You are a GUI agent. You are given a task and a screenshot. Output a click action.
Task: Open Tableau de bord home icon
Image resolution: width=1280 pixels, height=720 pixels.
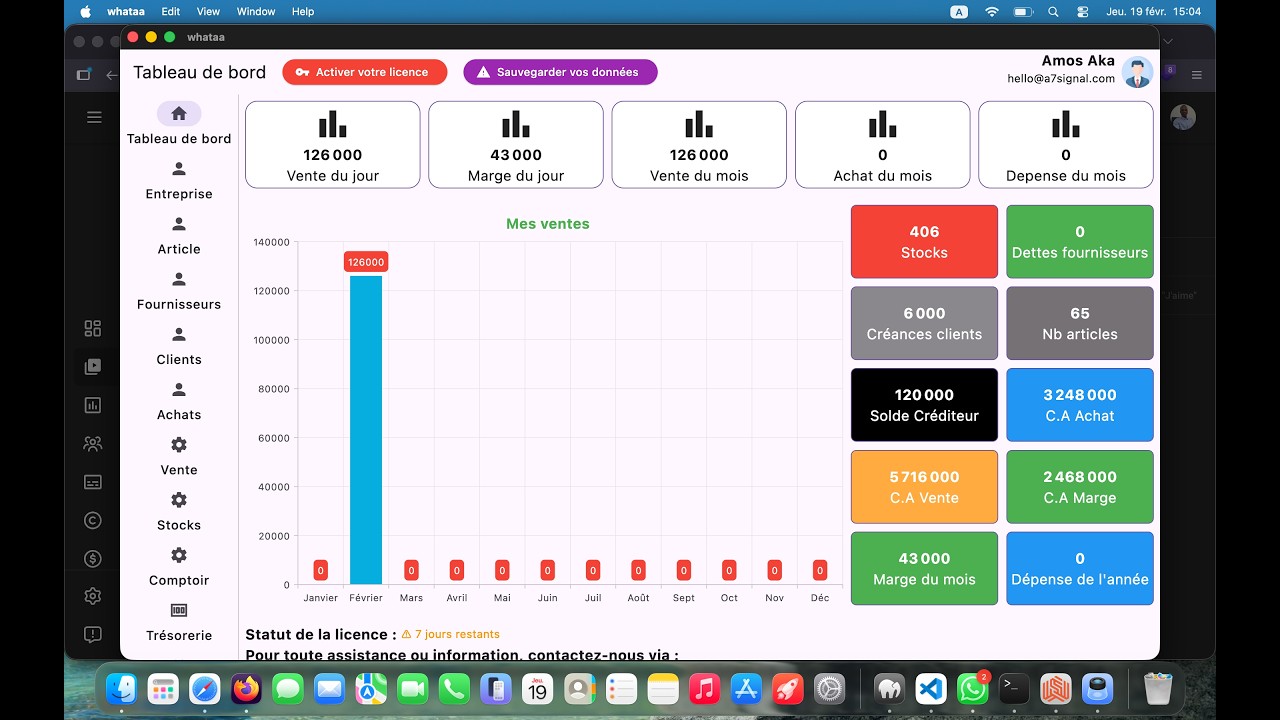179,114
